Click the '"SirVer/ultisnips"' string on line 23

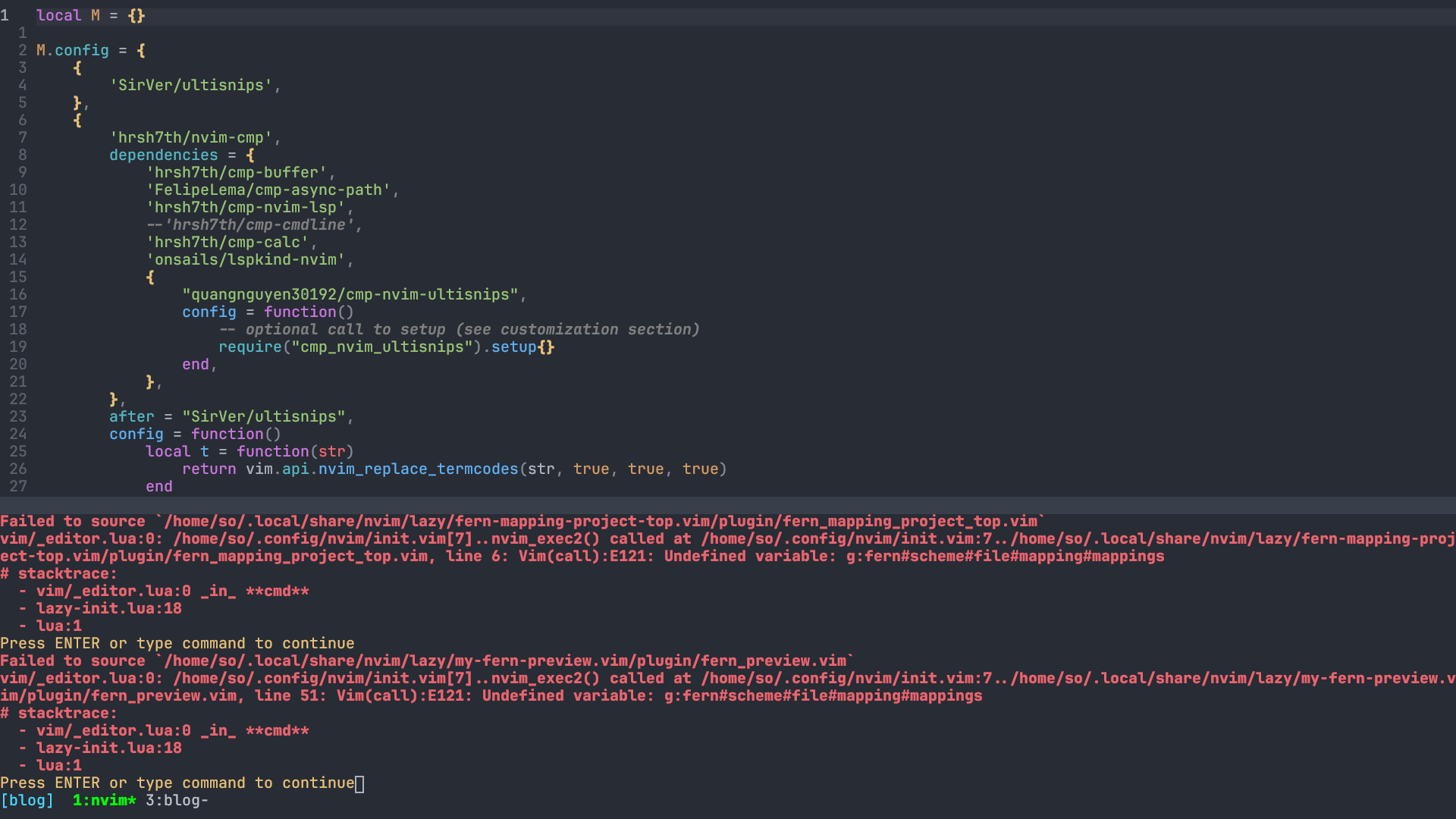tap(264, 416)
